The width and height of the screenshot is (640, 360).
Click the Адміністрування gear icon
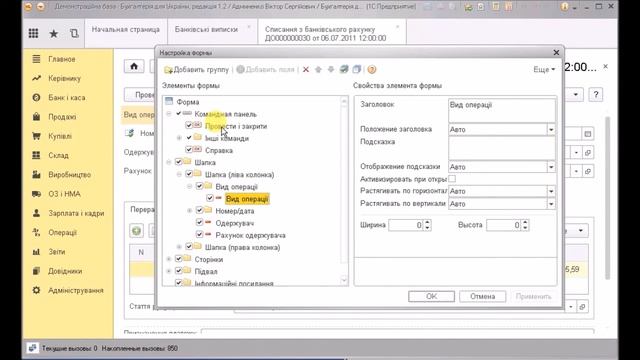point(36,290)
